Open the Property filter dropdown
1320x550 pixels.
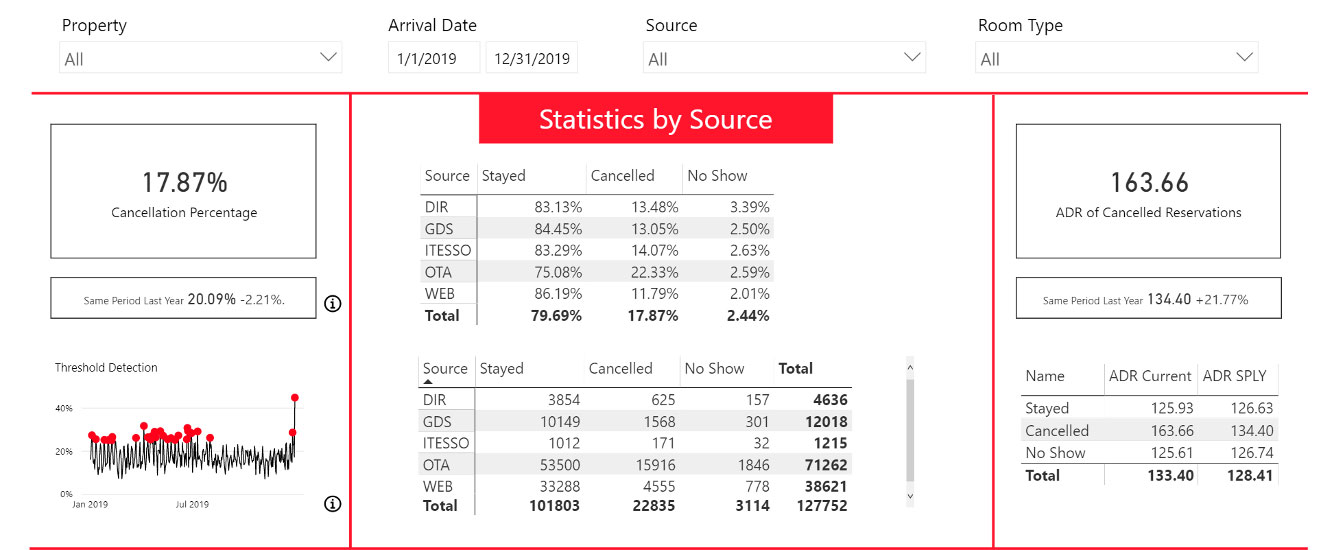coord(200,58)
